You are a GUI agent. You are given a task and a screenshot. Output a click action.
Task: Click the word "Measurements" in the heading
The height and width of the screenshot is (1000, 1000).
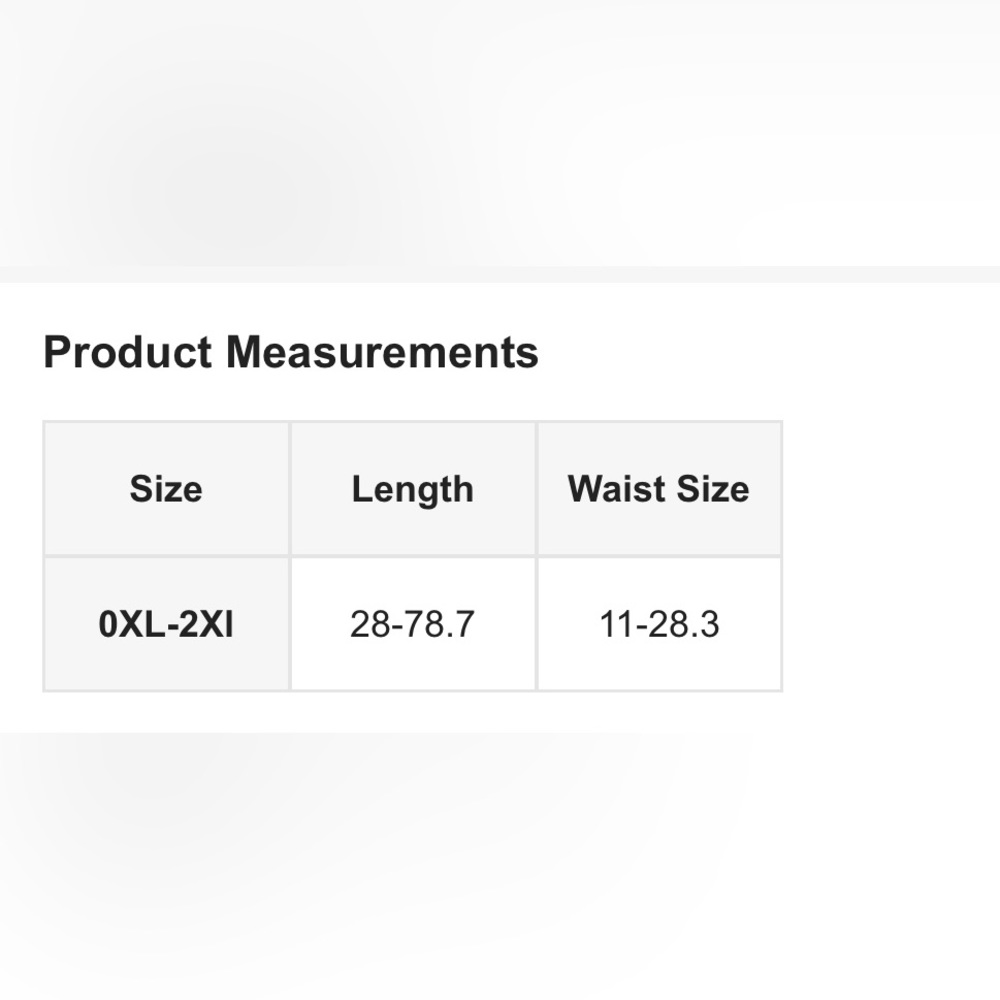pyautogui.click(x=383, y=352)
